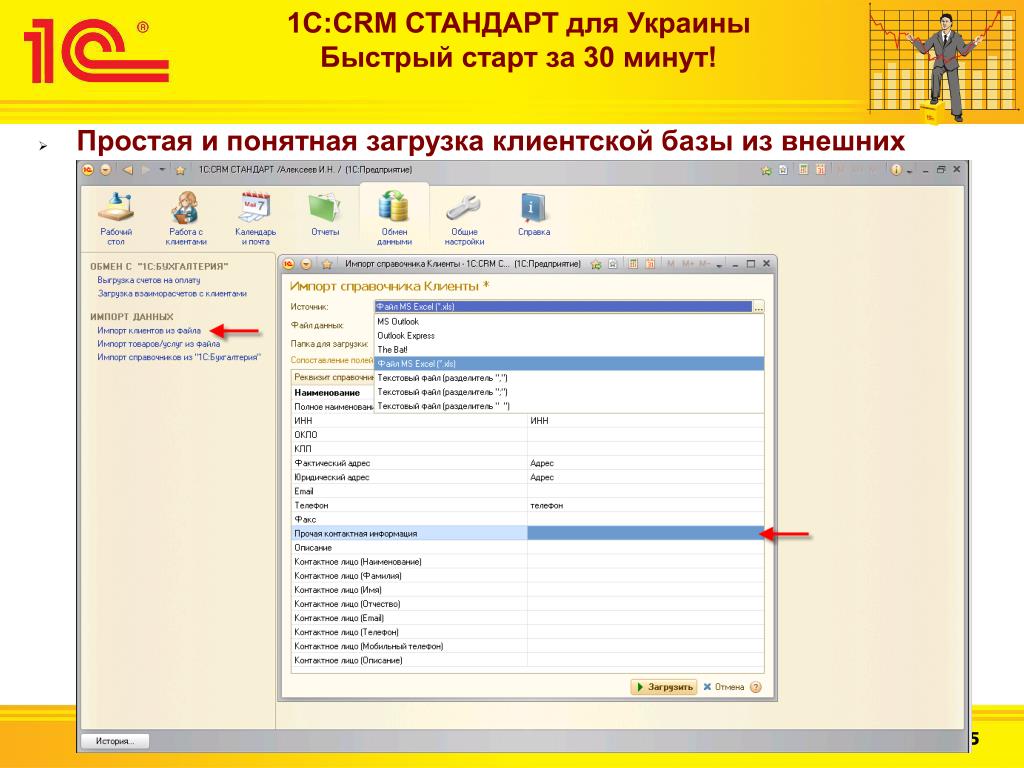Screen dimensions: 1024x768
Task: Select the КПП row
Action: coord(527,449)
